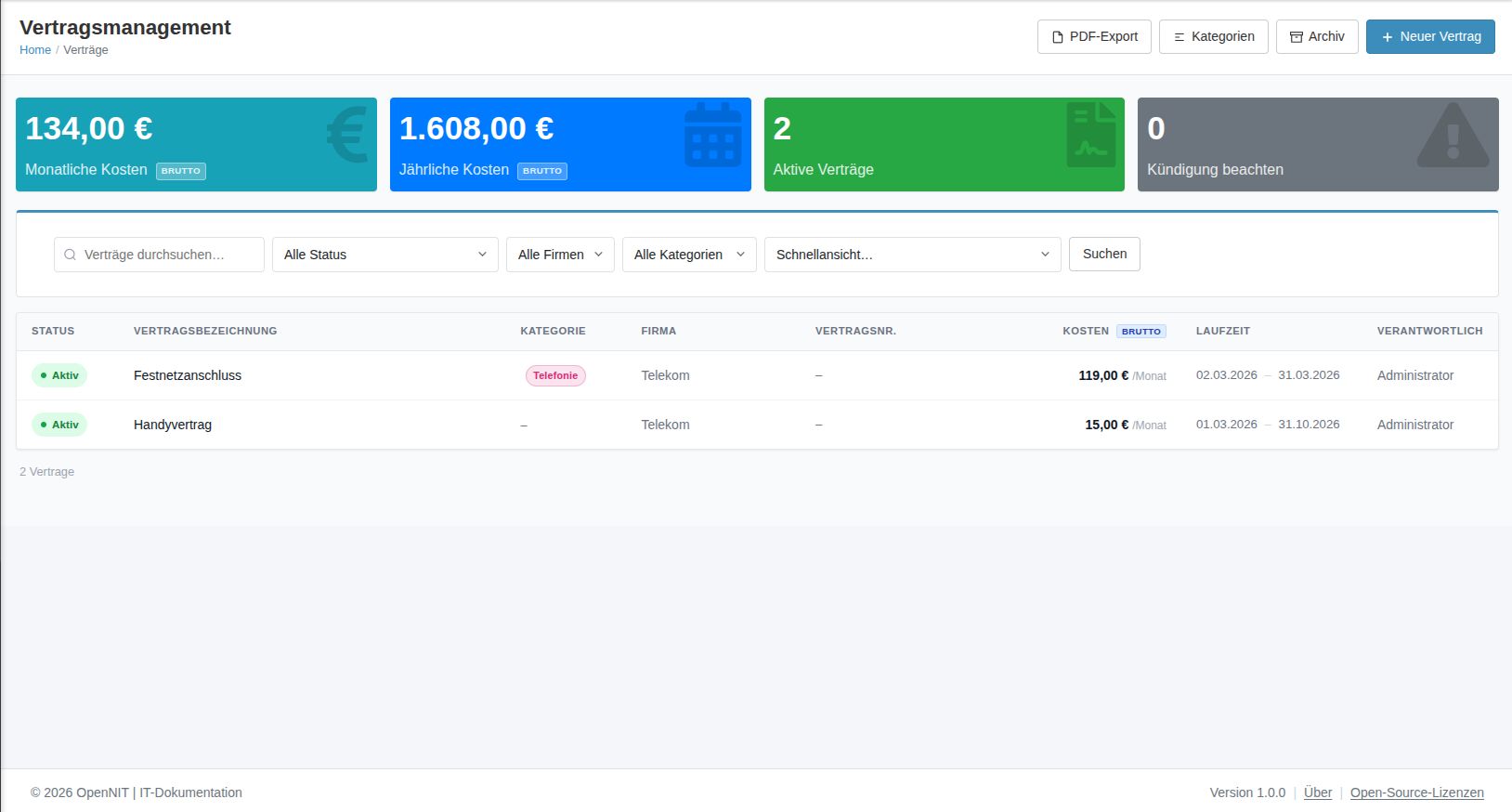Click the magnifier icon in the search field

[70, 255]
